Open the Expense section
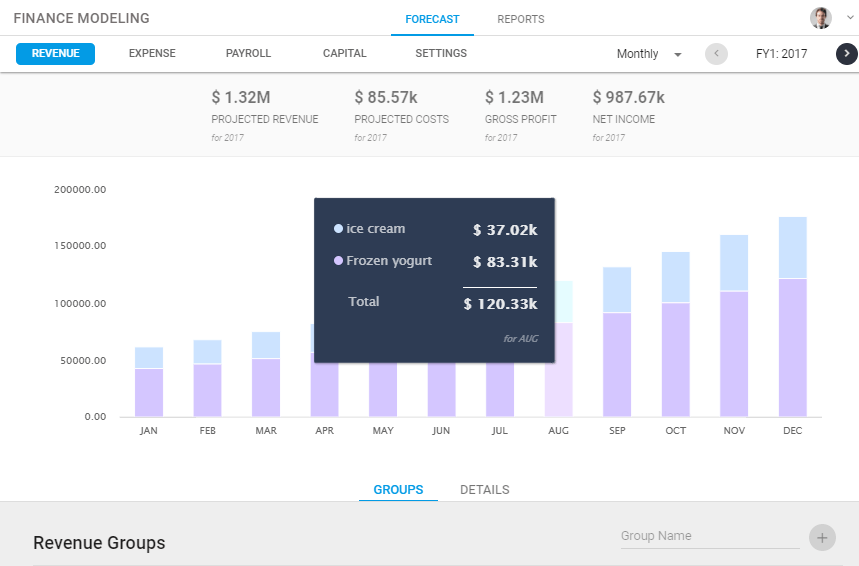The height and width of the screenshot is (566, 859). click(152, 54)
